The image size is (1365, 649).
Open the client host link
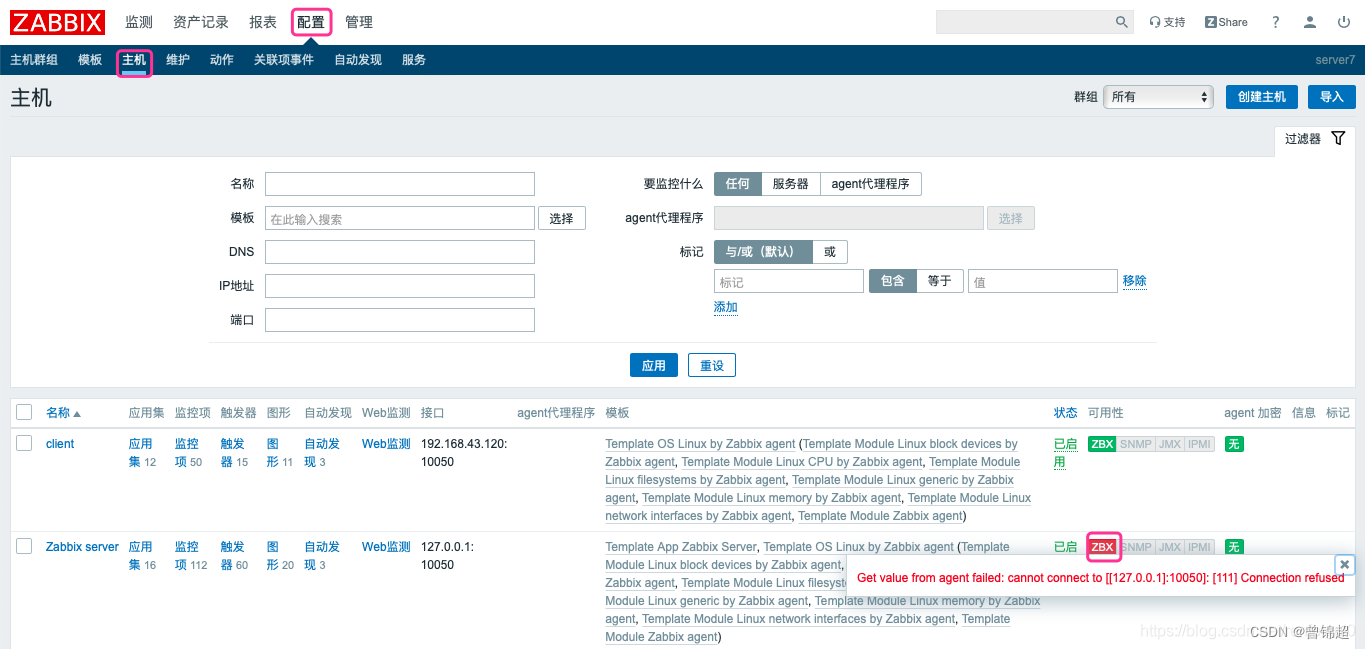click(x=60, y=444)
